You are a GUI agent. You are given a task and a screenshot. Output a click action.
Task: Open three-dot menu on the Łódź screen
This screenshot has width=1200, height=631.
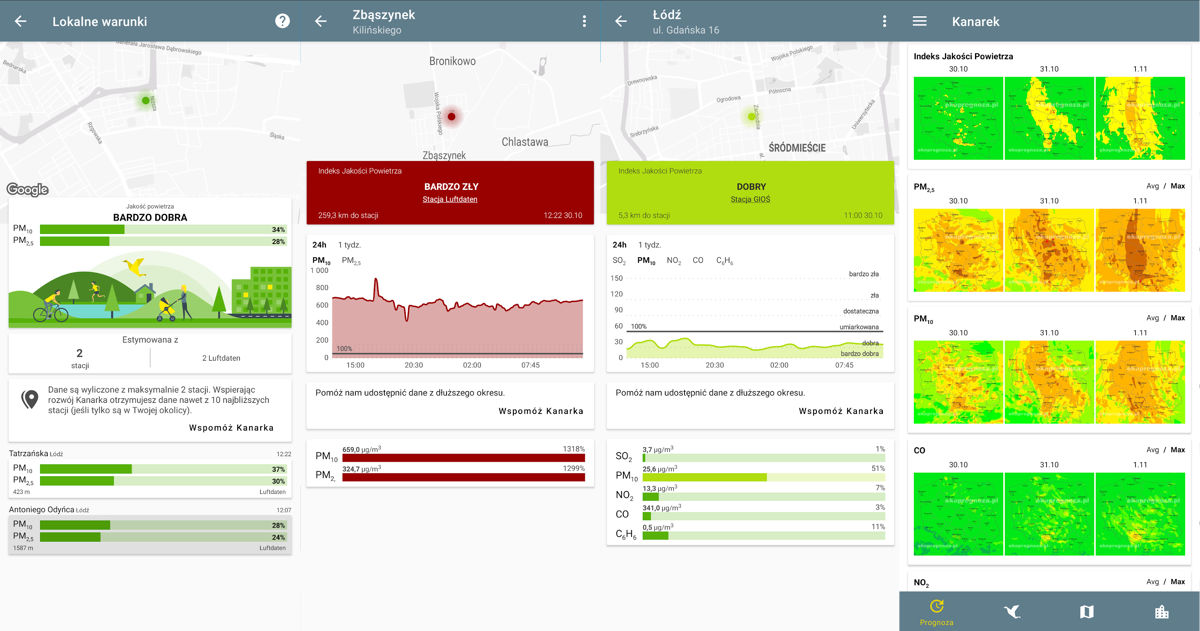coord(884,21)
